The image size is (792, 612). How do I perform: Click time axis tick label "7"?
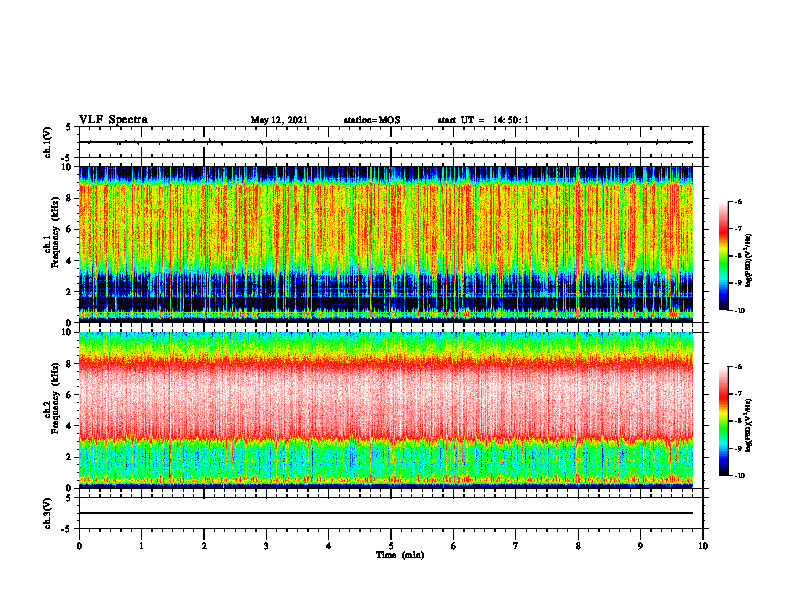pyautogui.click(x=516, y=546)
